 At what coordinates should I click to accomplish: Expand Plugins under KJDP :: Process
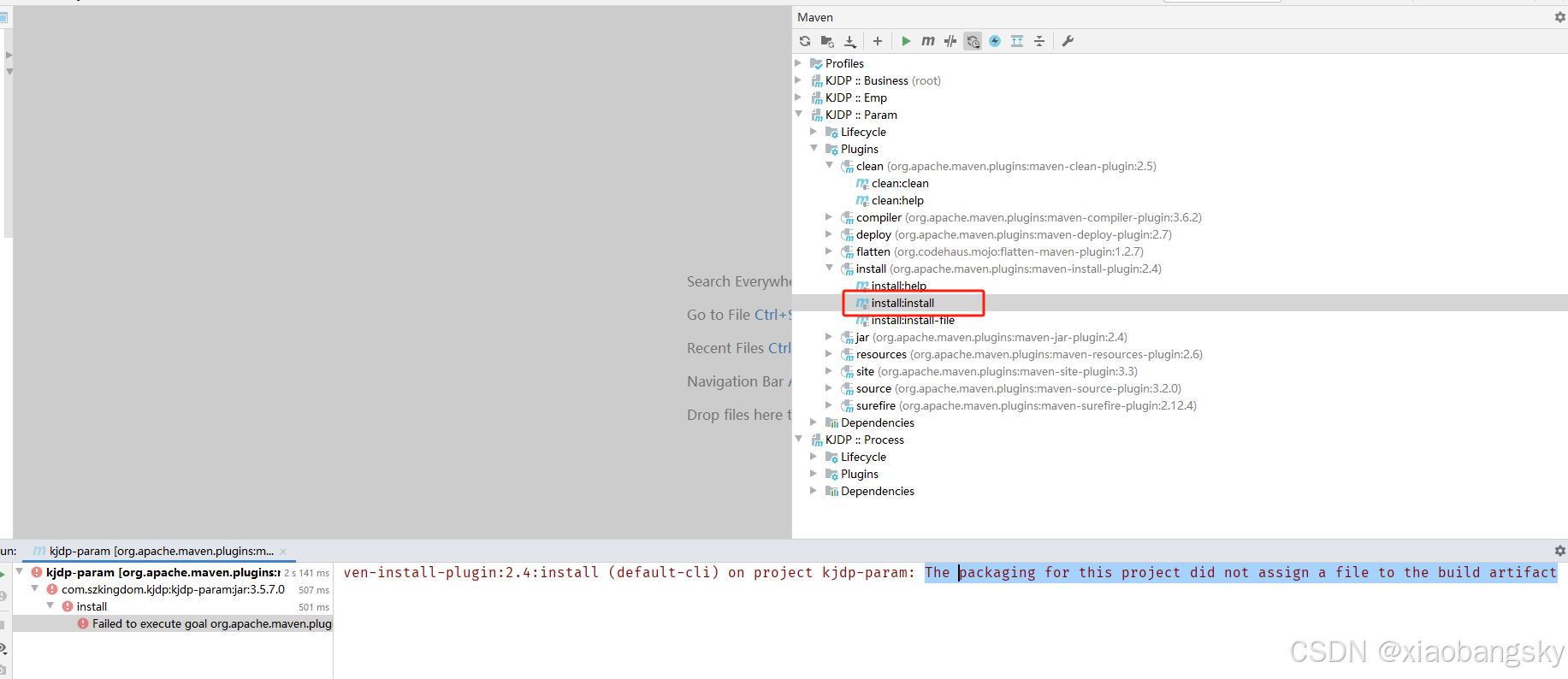pos(814,474)
